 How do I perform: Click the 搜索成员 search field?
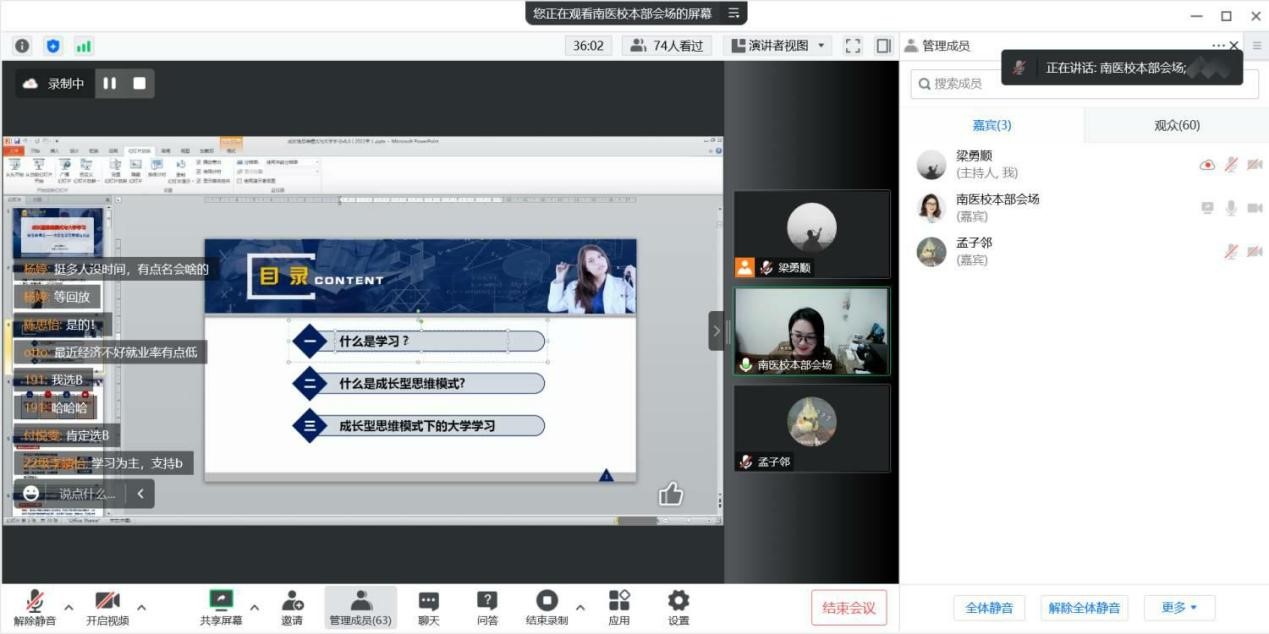click(x=1084, y=84)
